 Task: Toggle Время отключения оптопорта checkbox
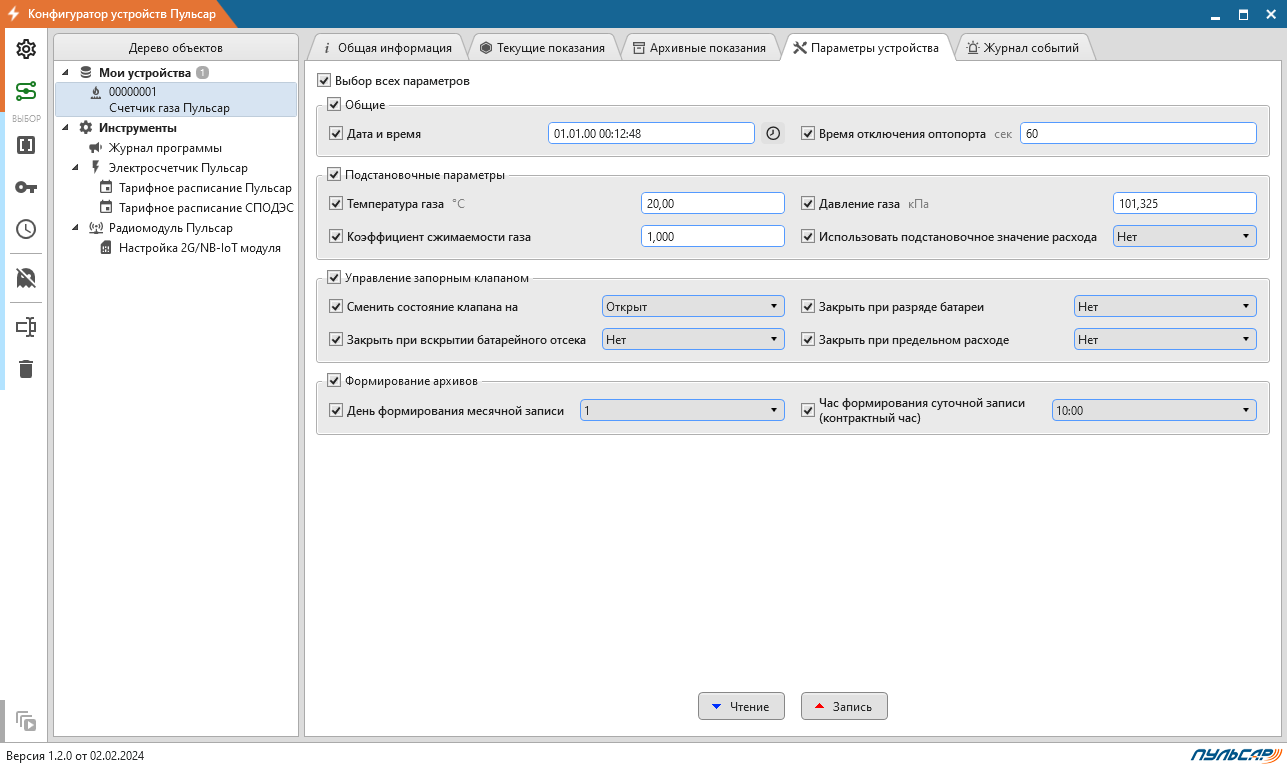click(x=808, y=133)
